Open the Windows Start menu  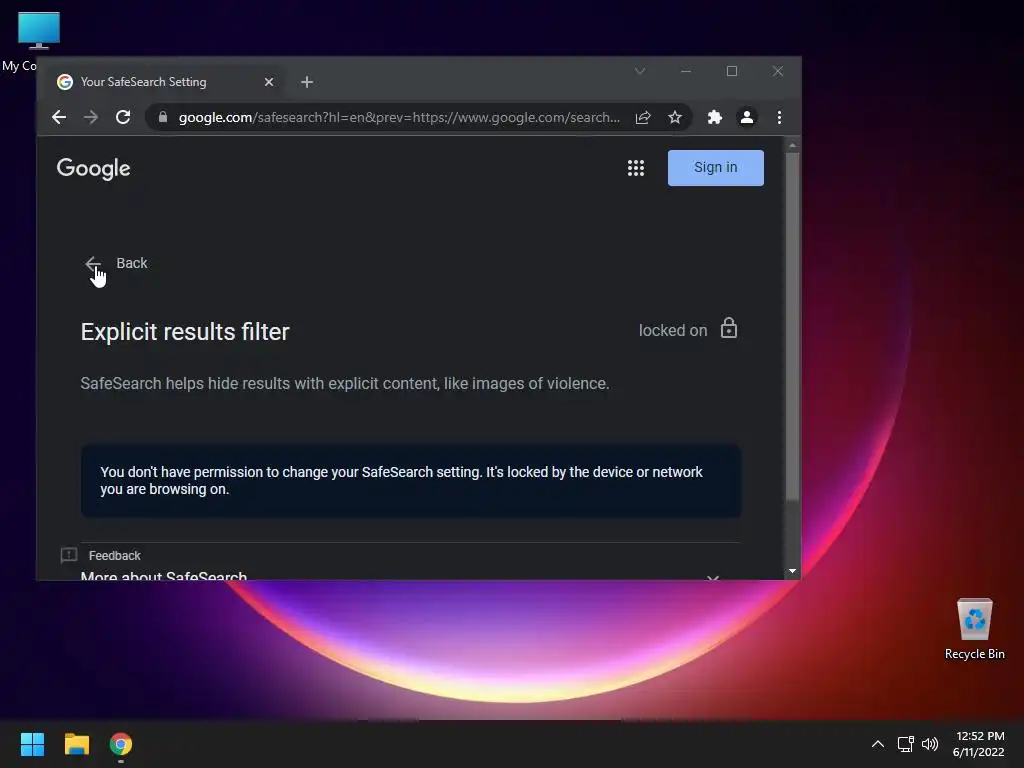tap(32, 744)
